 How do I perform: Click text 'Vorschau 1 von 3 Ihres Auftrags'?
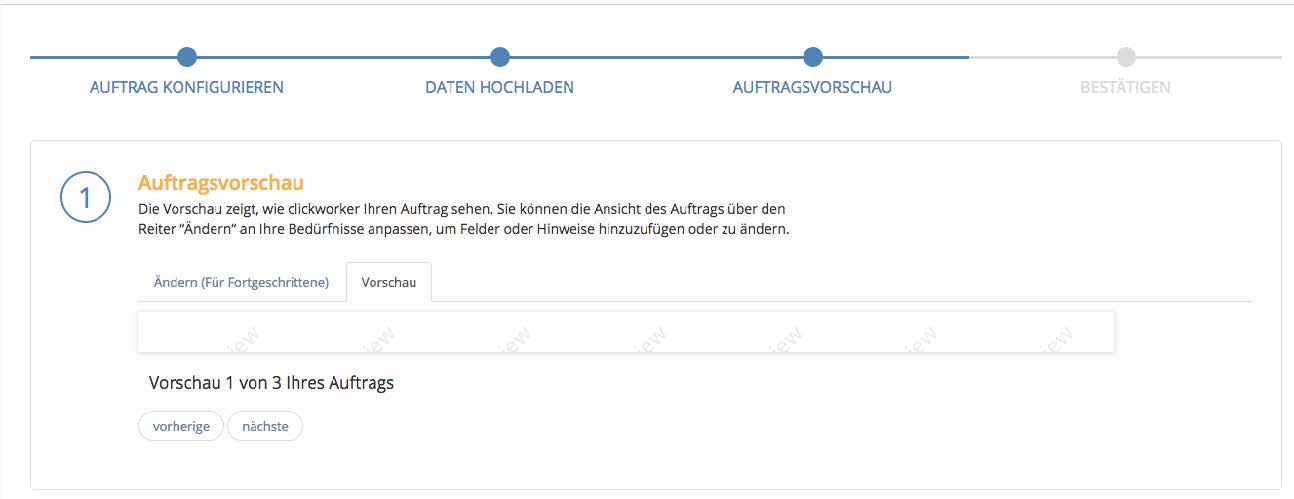[x=271, y=383]
